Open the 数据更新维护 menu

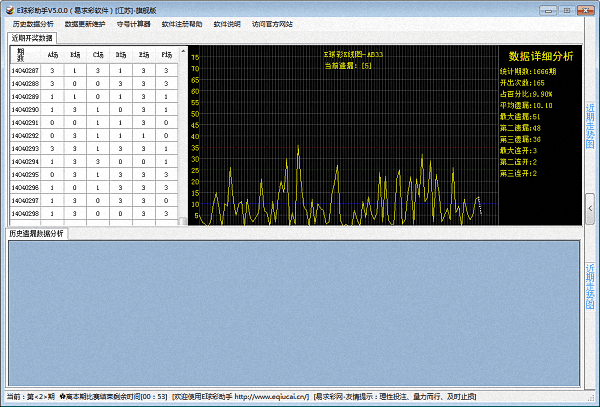pyautogui.click(x=85, y=24)
